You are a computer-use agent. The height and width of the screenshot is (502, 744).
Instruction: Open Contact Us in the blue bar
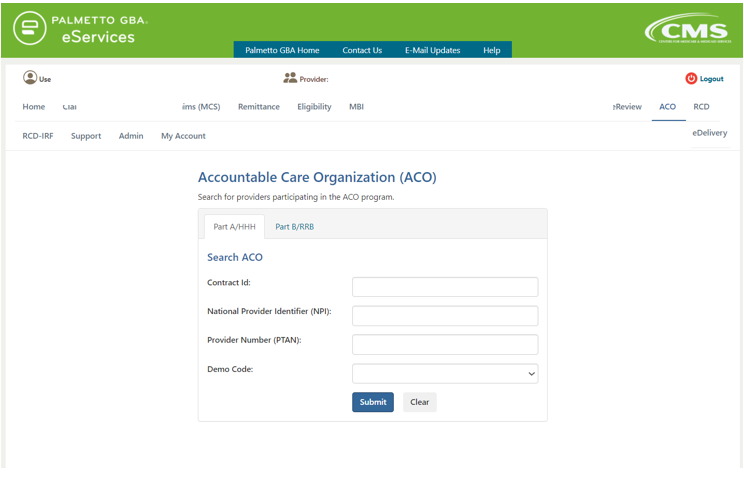coord(362,50)
